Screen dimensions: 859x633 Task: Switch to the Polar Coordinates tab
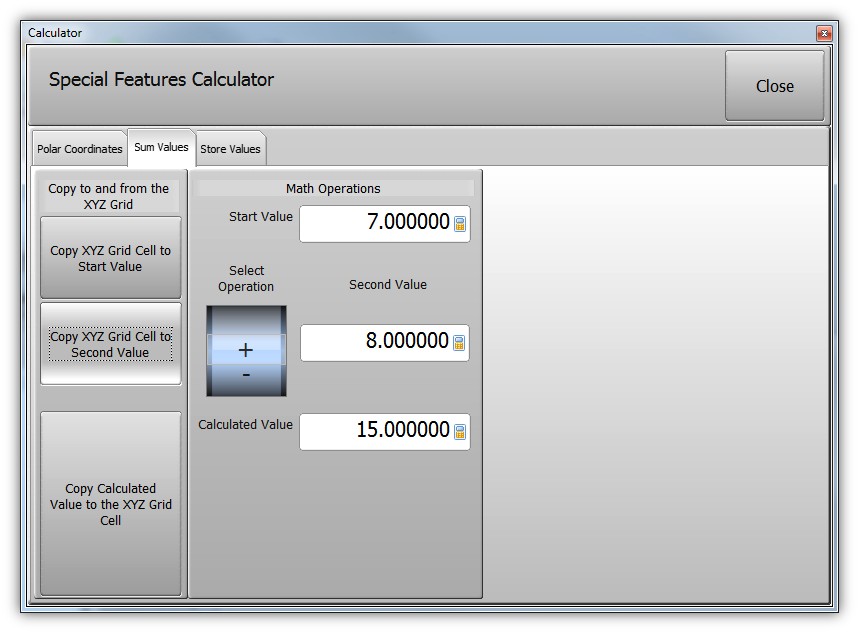click(80, 149)
